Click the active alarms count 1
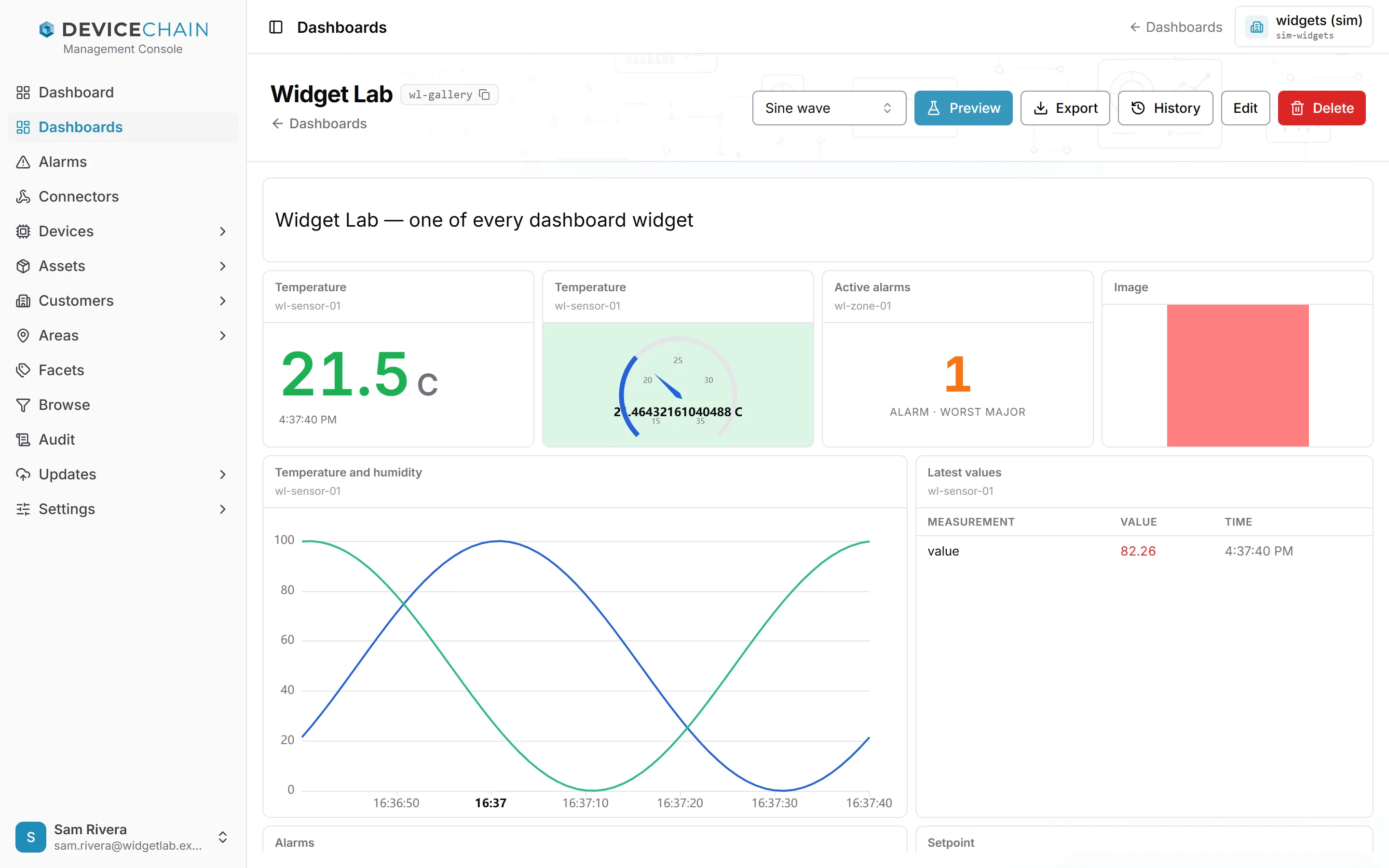This screenshot has height=868, width=1389. [x=957, y=374]
